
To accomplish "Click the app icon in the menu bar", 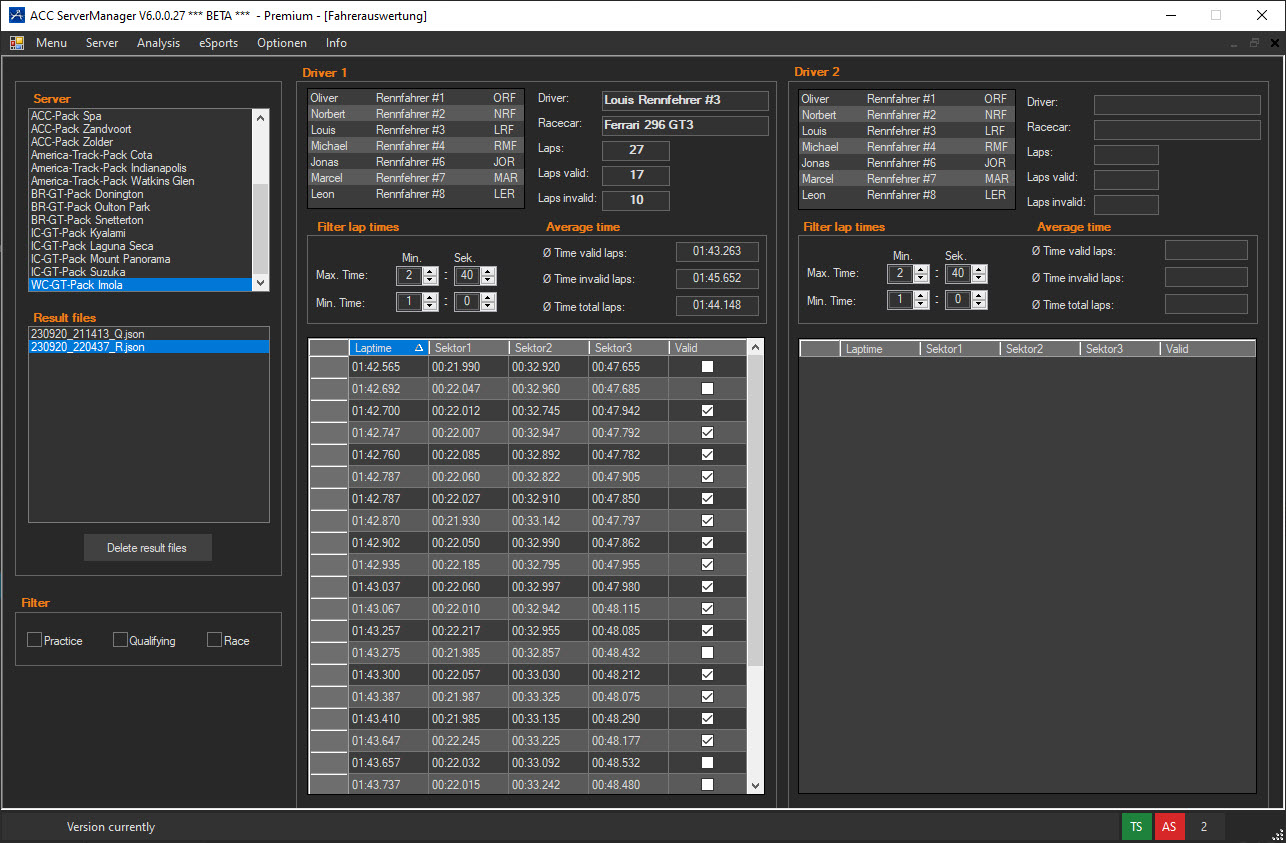I will [x=17, y=43].
